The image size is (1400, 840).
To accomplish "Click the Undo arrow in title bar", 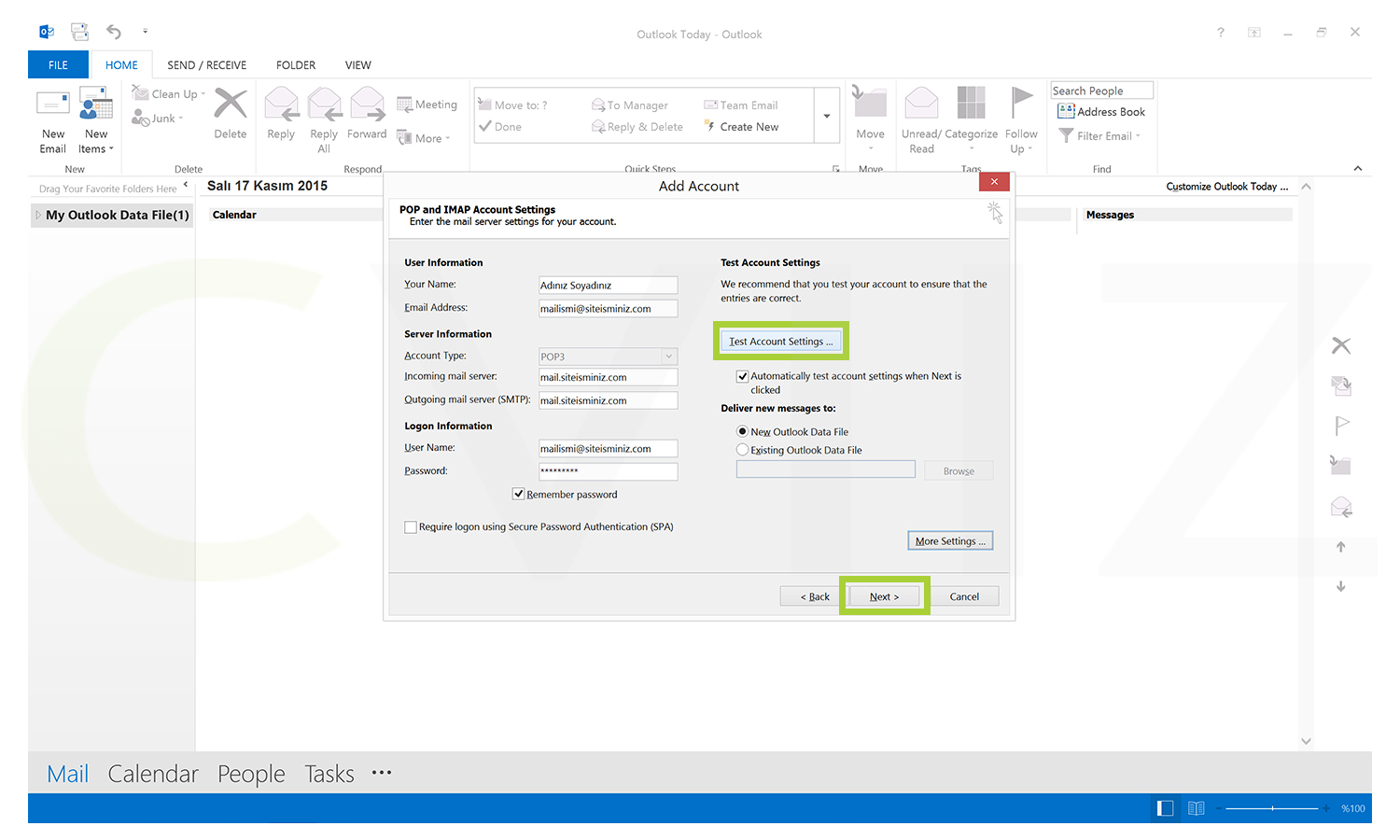I will pyautogui.click(x=114, y=32).
